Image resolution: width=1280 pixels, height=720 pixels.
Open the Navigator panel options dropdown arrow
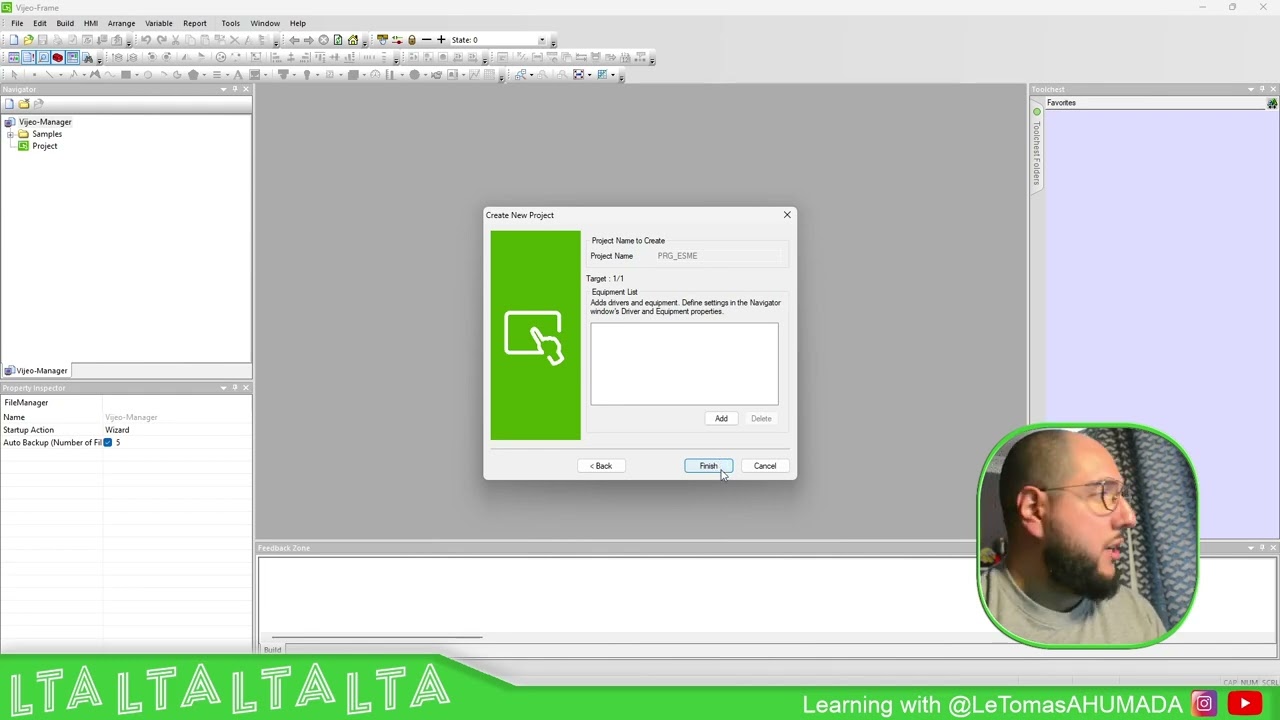pyautogui.click(x=223, y=90)
